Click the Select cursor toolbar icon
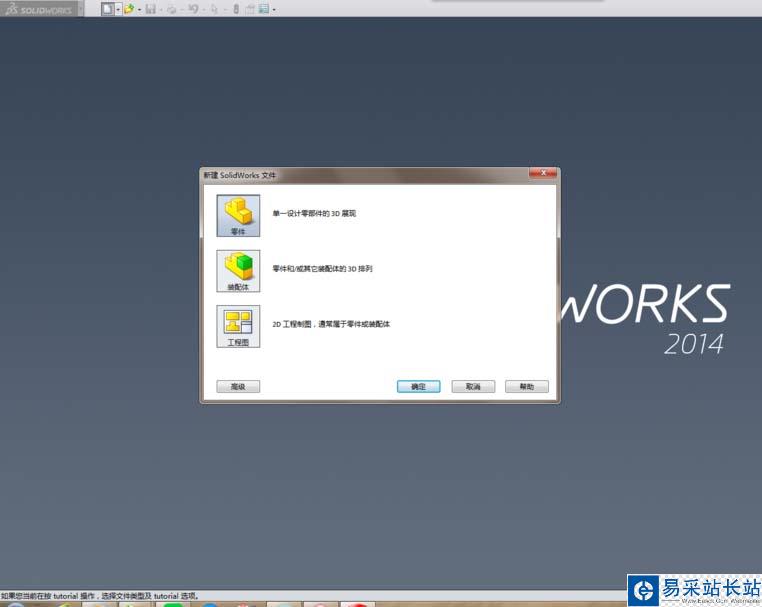This screenshot has height=607, width=762. [214, 9]
